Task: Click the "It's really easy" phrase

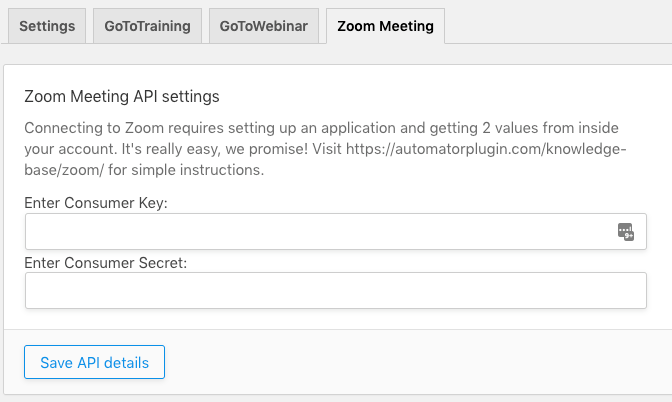Action: (x=171, y=149)
